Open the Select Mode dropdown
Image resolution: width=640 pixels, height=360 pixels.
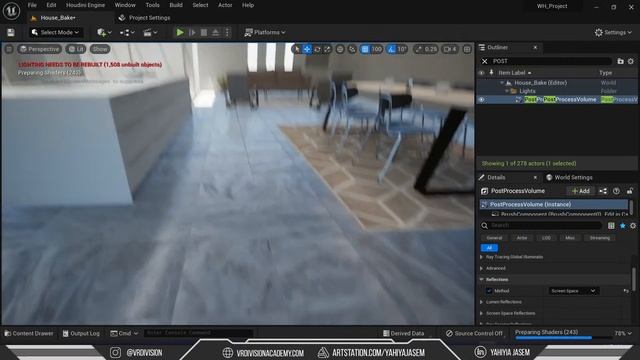(55, 32)
